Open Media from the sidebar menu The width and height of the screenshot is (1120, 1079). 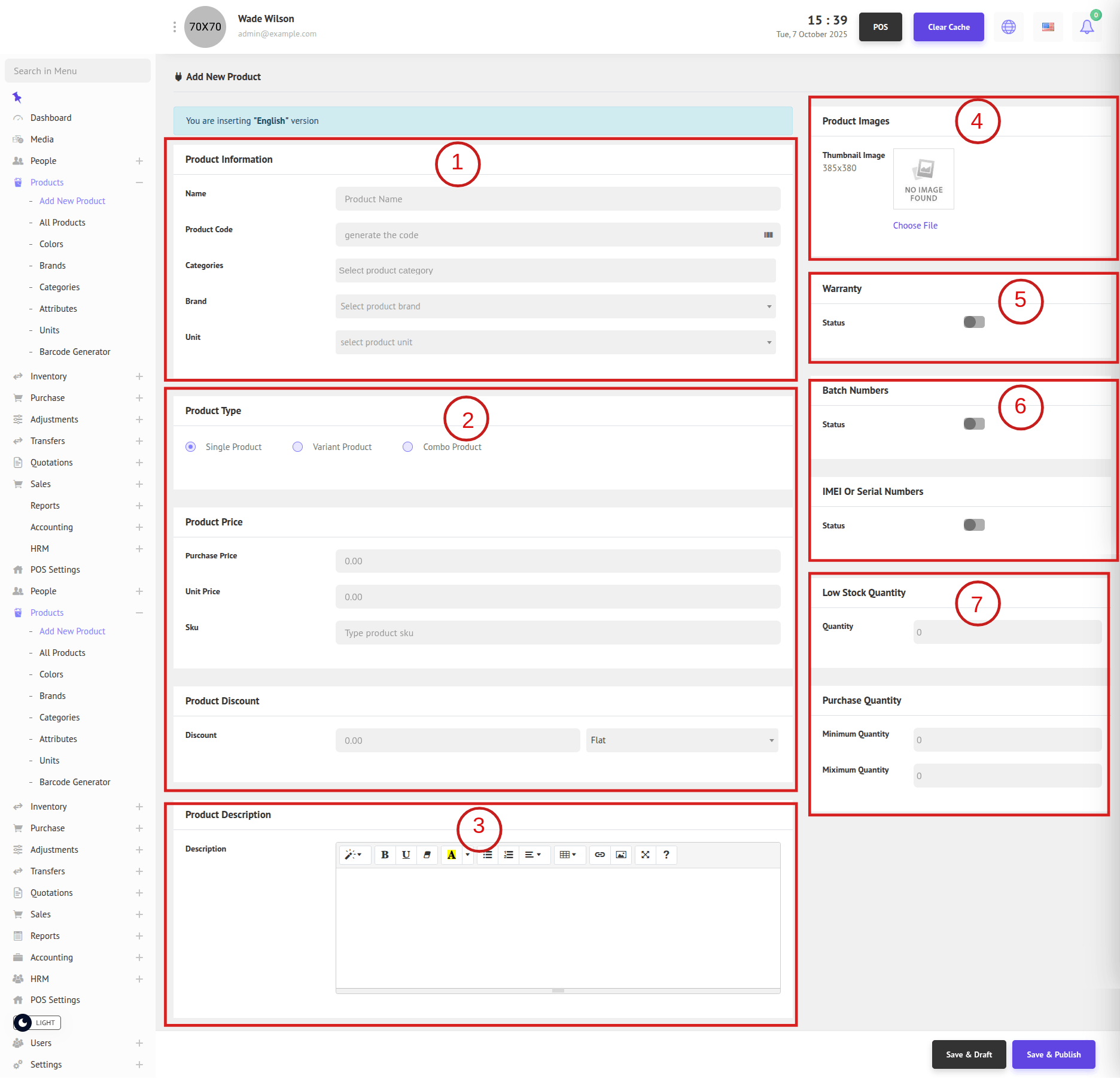[42, 139]
